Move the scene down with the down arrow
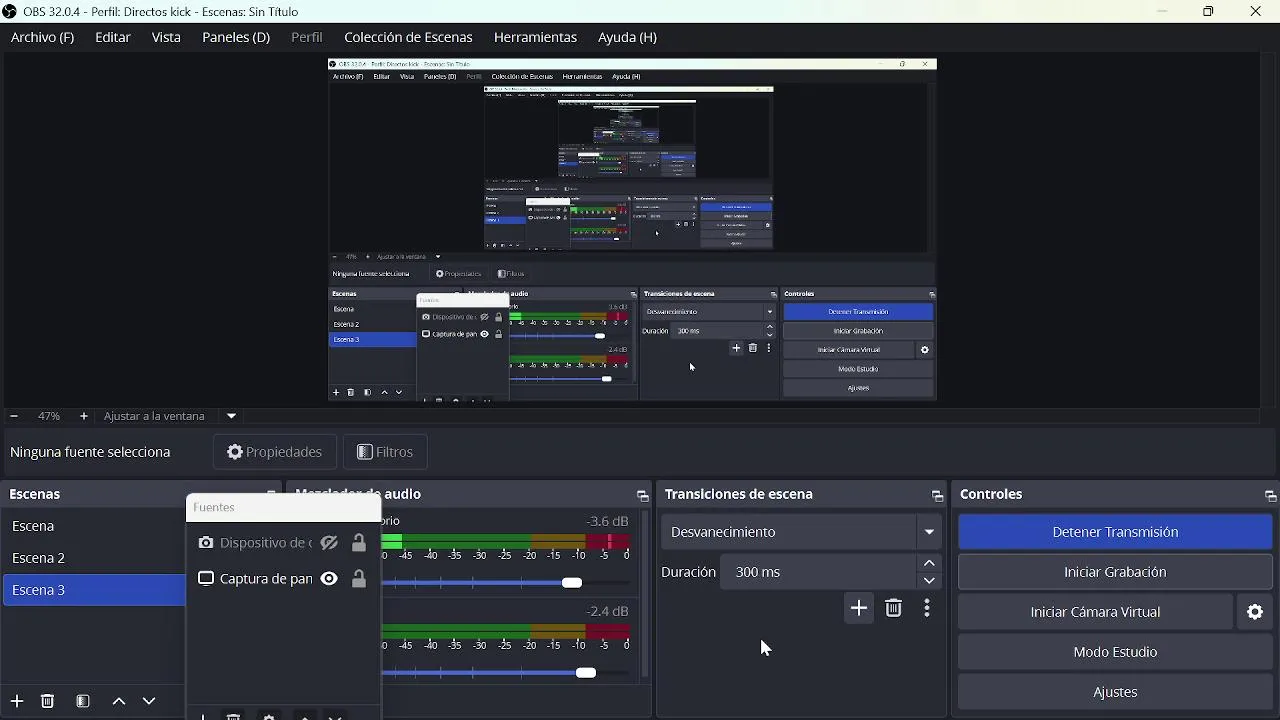 coord(149,701)
